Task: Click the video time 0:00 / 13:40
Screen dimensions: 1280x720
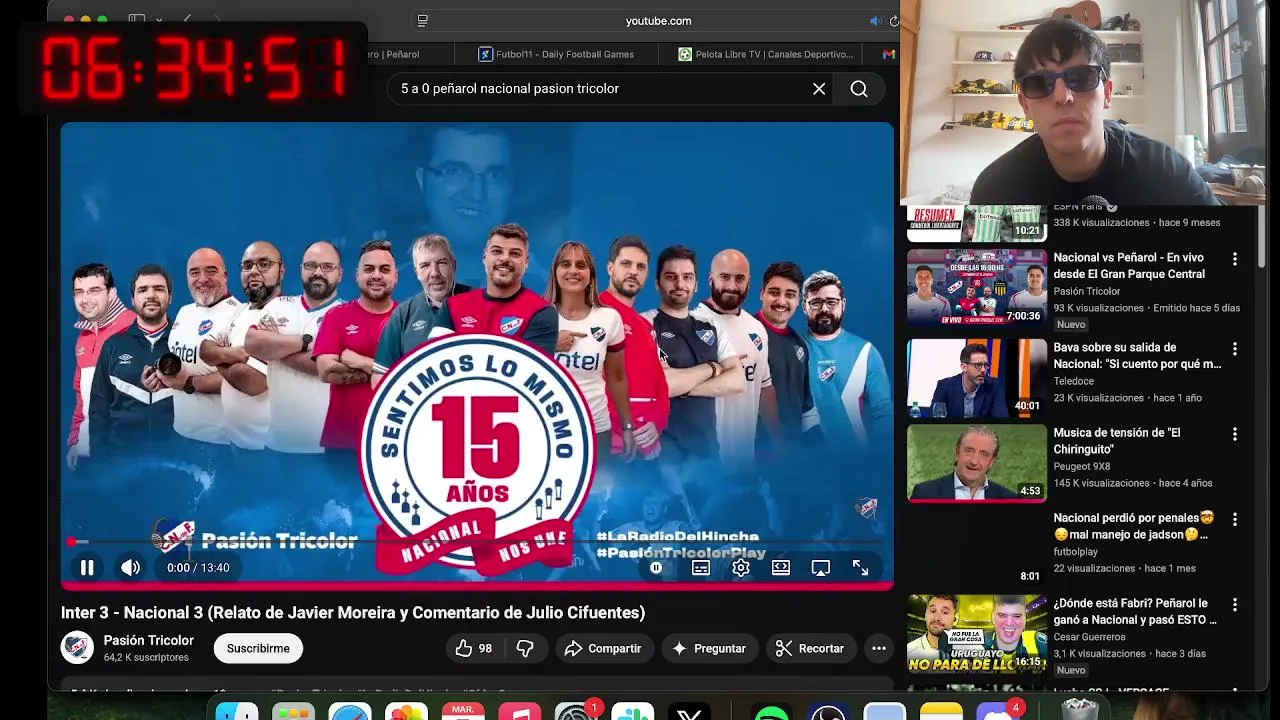Action: pos(198,567)
